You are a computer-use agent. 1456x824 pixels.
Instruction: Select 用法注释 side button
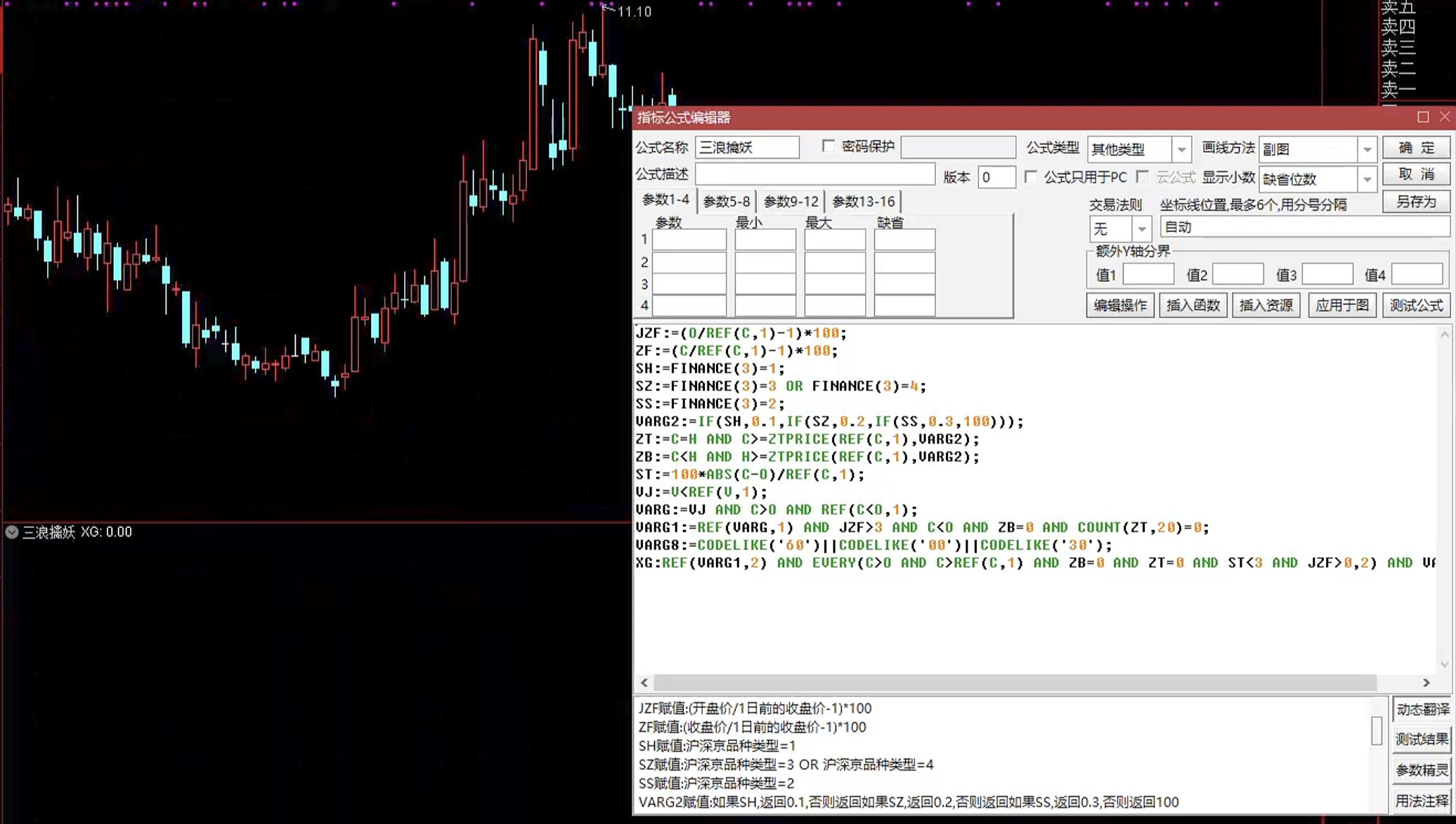1422,801
